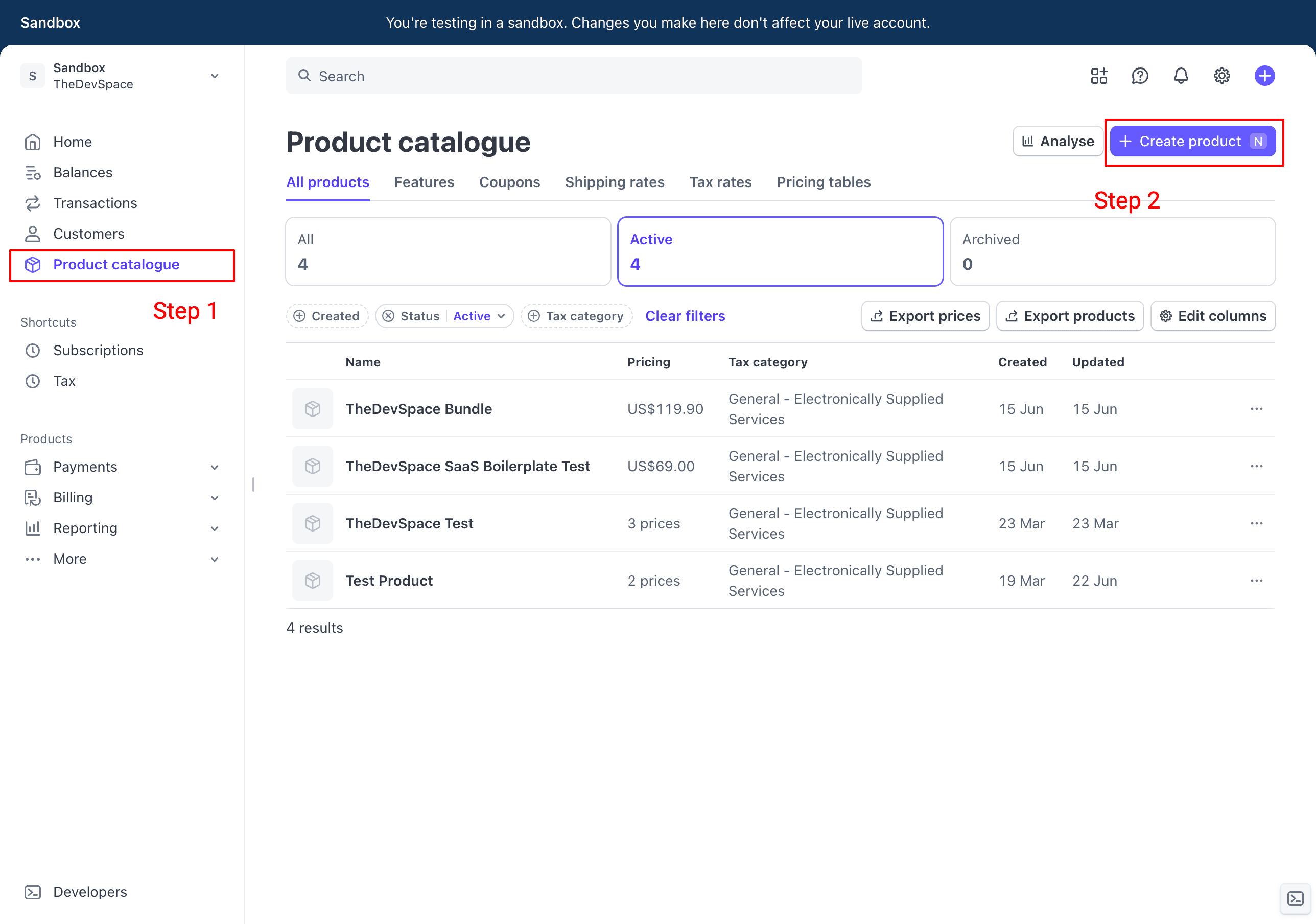Expand the More sidebar menu

pos(69,559)
